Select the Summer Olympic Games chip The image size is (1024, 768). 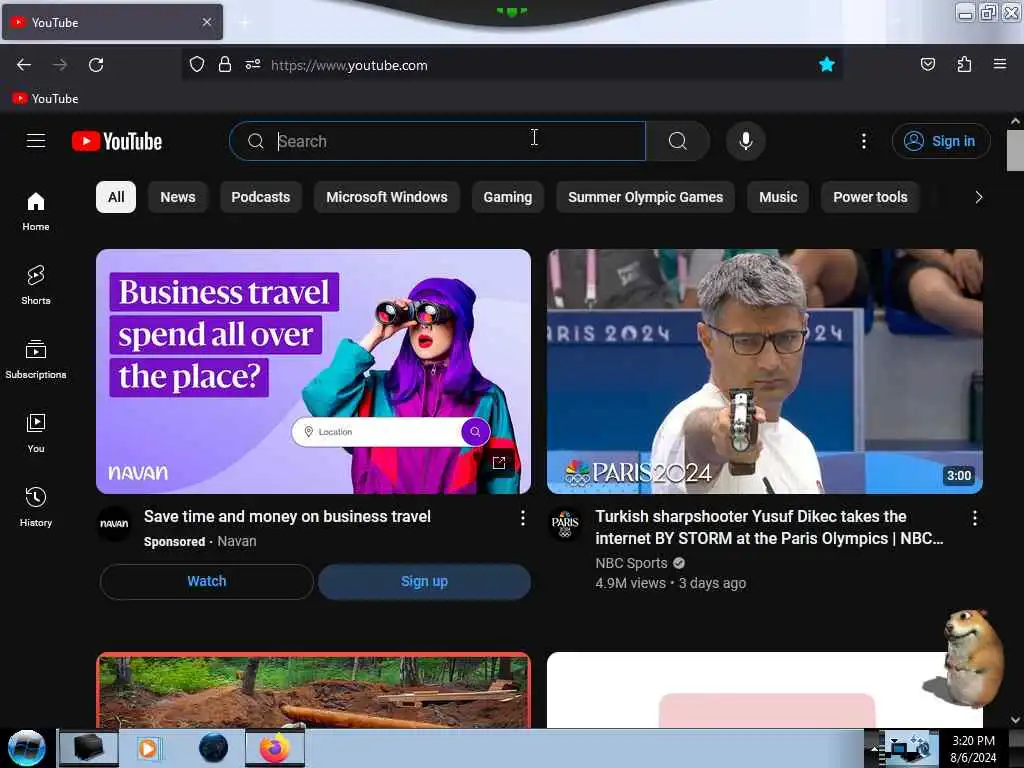pyautogui.click(x=645, y=197)
